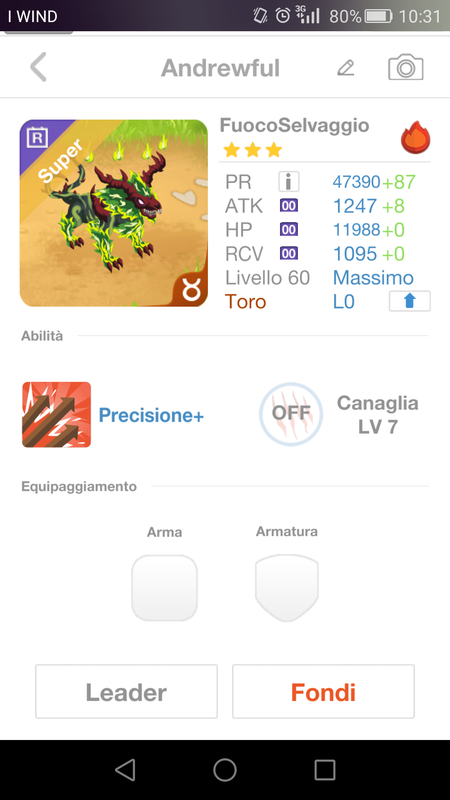Tap the pencil edit name icon

(x=346, y=67)
